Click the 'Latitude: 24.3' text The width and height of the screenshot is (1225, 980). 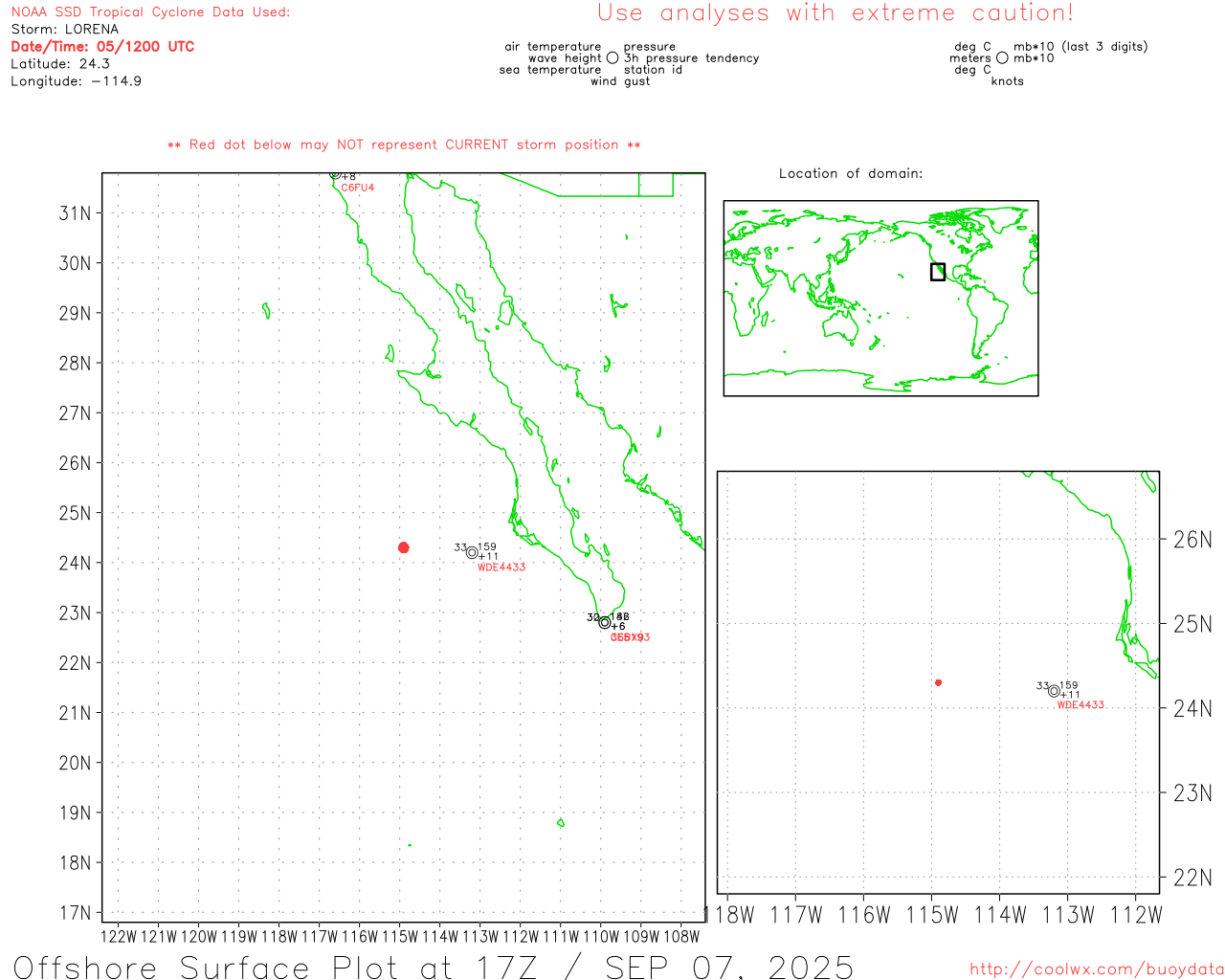point(60,63)
